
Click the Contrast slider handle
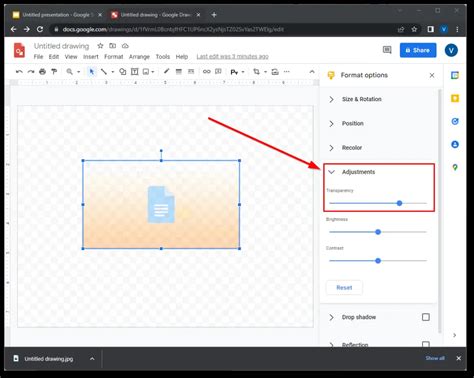[x=378, y=261]
